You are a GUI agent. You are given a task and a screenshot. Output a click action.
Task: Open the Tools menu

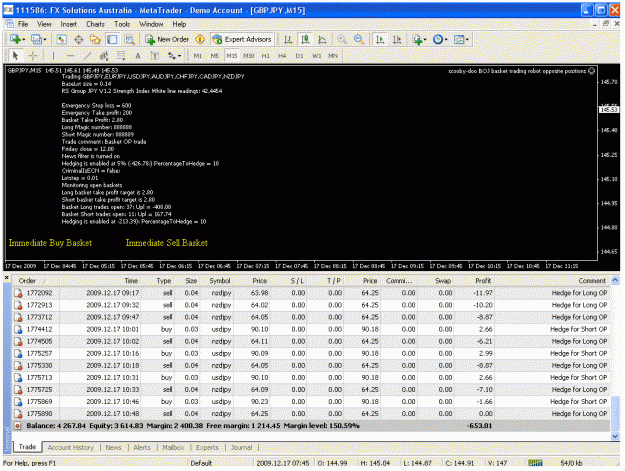click(x=122, y=24)
